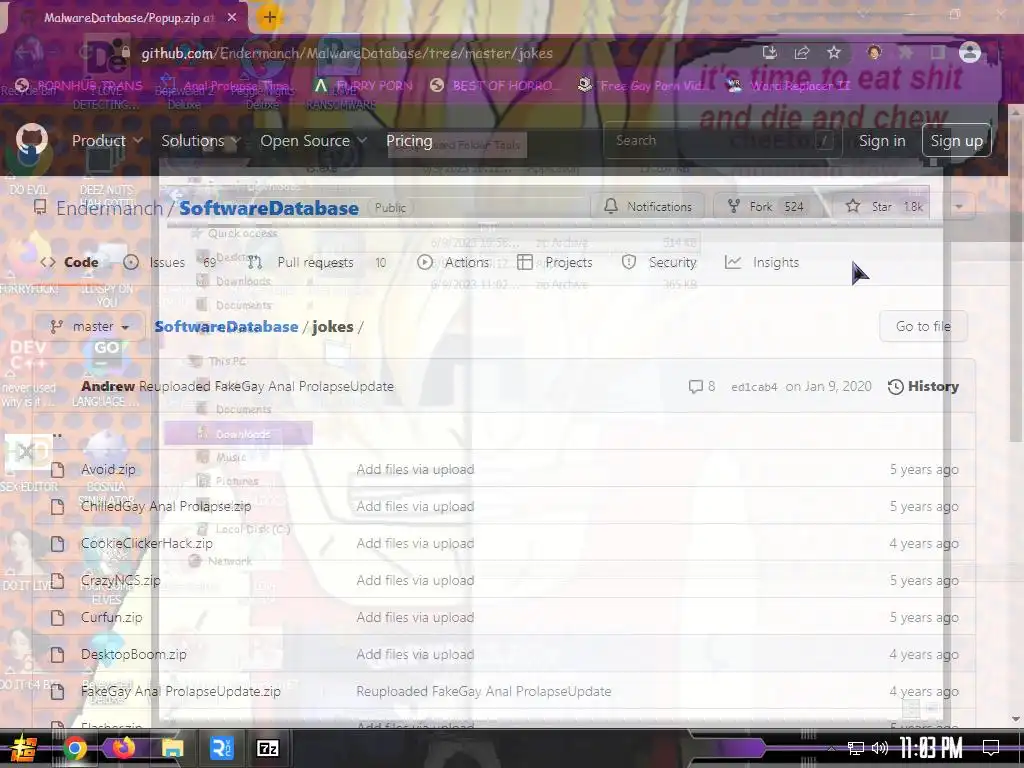Image resolution: width=1024 pixels, height=768 pixels.
Task: Click the Go to file button
Action: pyautogui.click(x=923, y=326)
